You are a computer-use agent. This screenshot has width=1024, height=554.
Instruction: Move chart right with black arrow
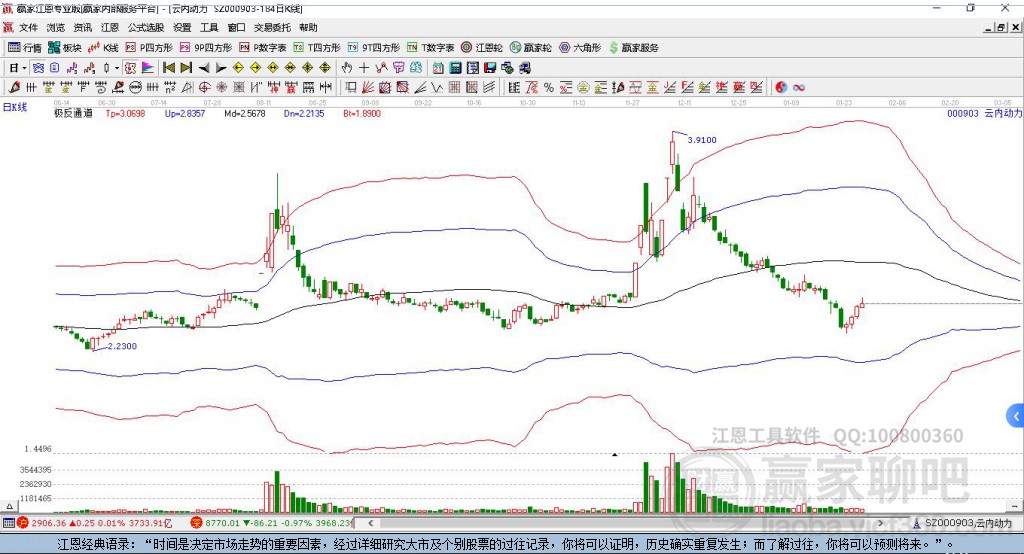point(221,68)
